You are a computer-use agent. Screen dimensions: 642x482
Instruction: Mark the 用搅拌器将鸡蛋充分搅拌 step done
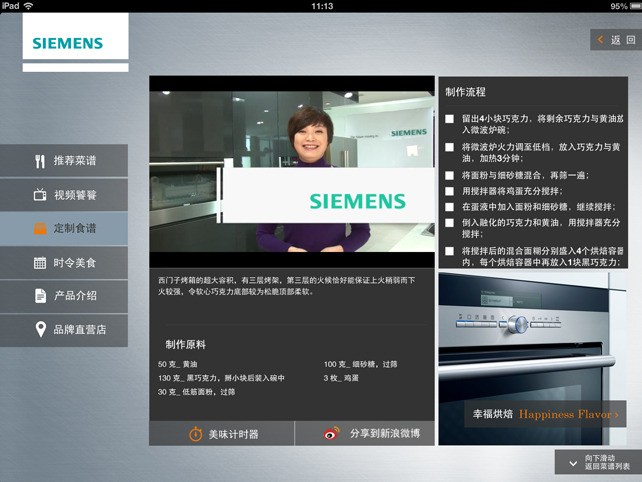click(x=450, y=191)
